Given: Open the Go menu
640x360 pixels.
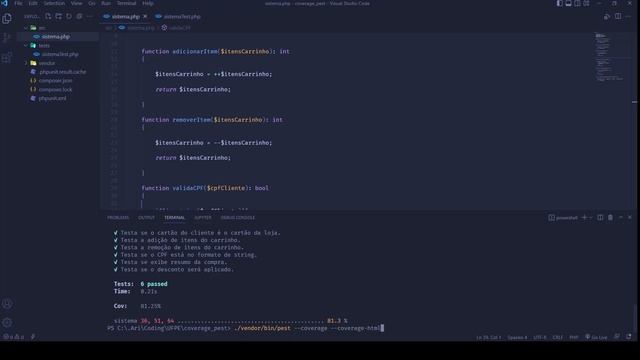Looking at the screenshot, I should tap(92, 3).
